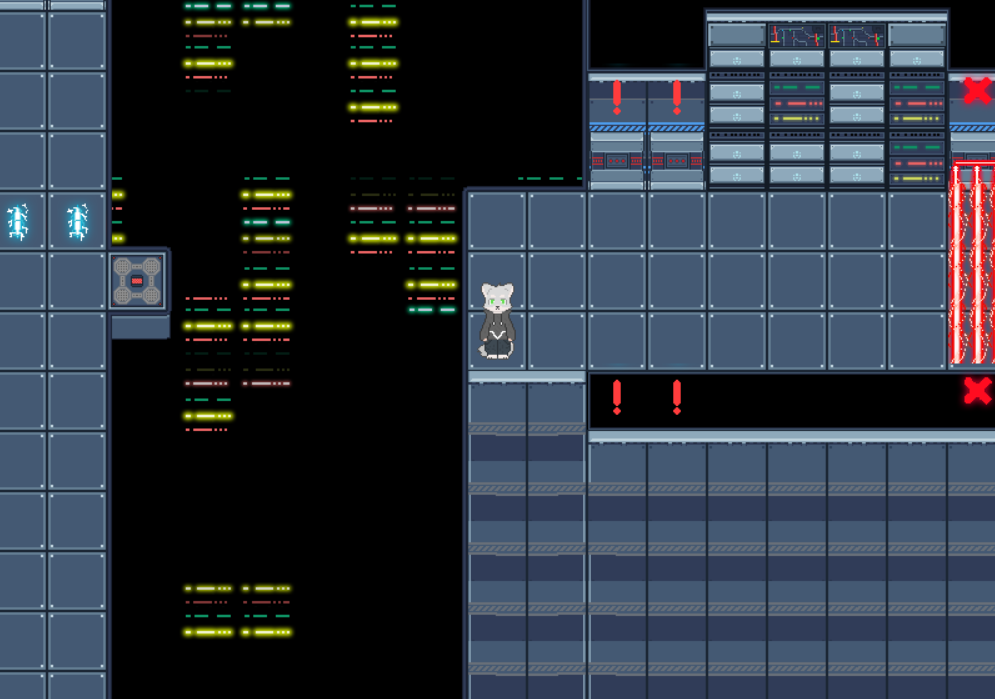The height and width of the screenshot is (699, 995).
Task: Click the left red exclamation mark in lower black strip
Action: coord(617,397)
